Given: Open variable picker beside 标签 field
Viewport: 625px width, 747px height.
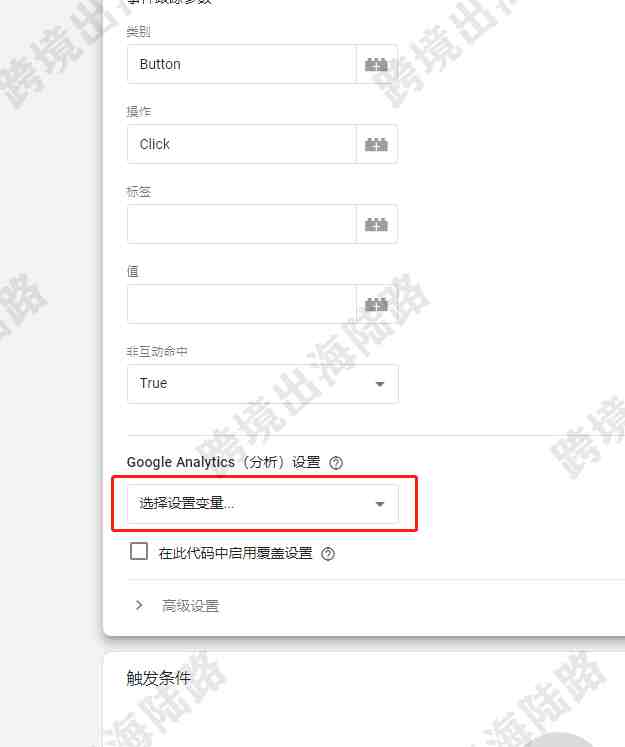Looking at the screenshot, I should (x=376, y=224).
